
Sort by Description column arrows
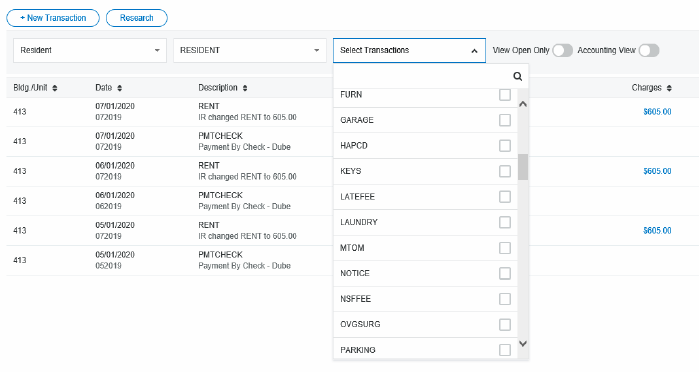245,88
